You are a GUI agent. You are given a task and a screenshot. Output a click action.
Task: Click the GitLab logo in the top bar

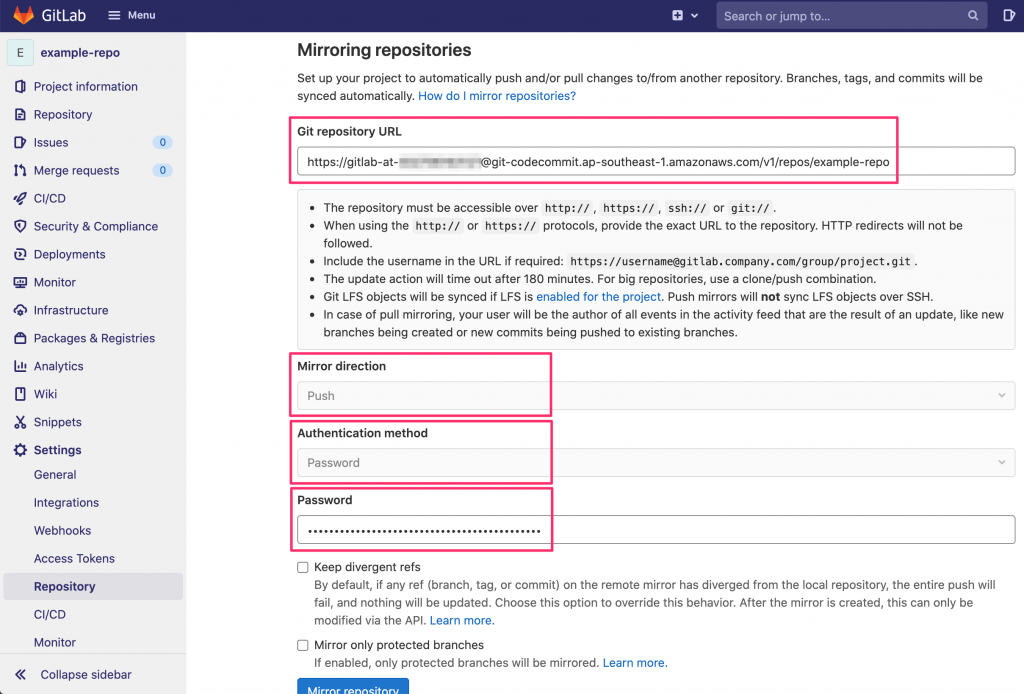pyautogui.click(x=23, y=14)
